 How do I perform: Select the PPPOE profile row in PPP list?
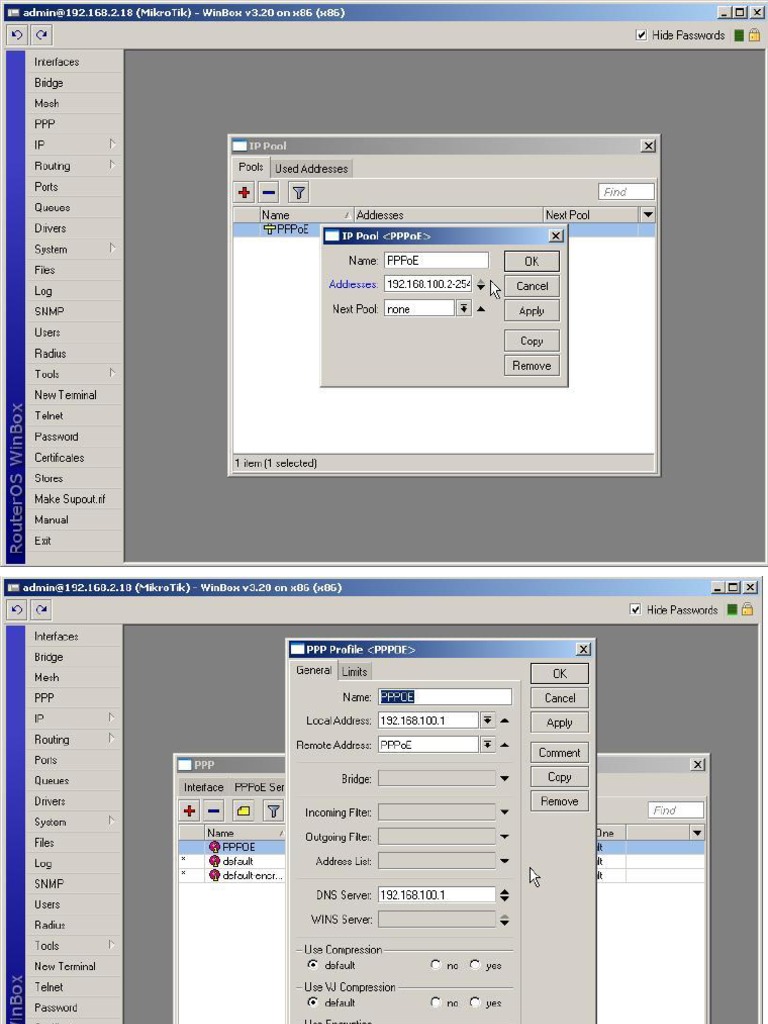[232, 846]
